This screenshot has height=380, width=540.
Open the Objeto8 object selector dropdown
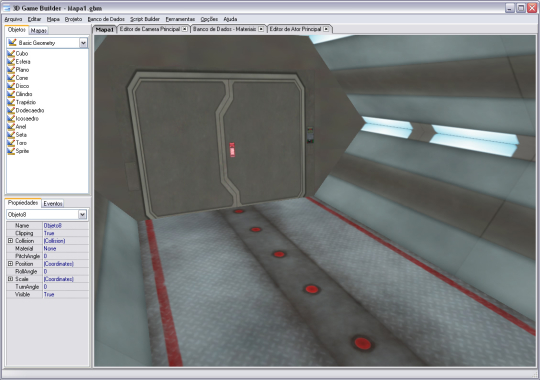click(82, 215)
